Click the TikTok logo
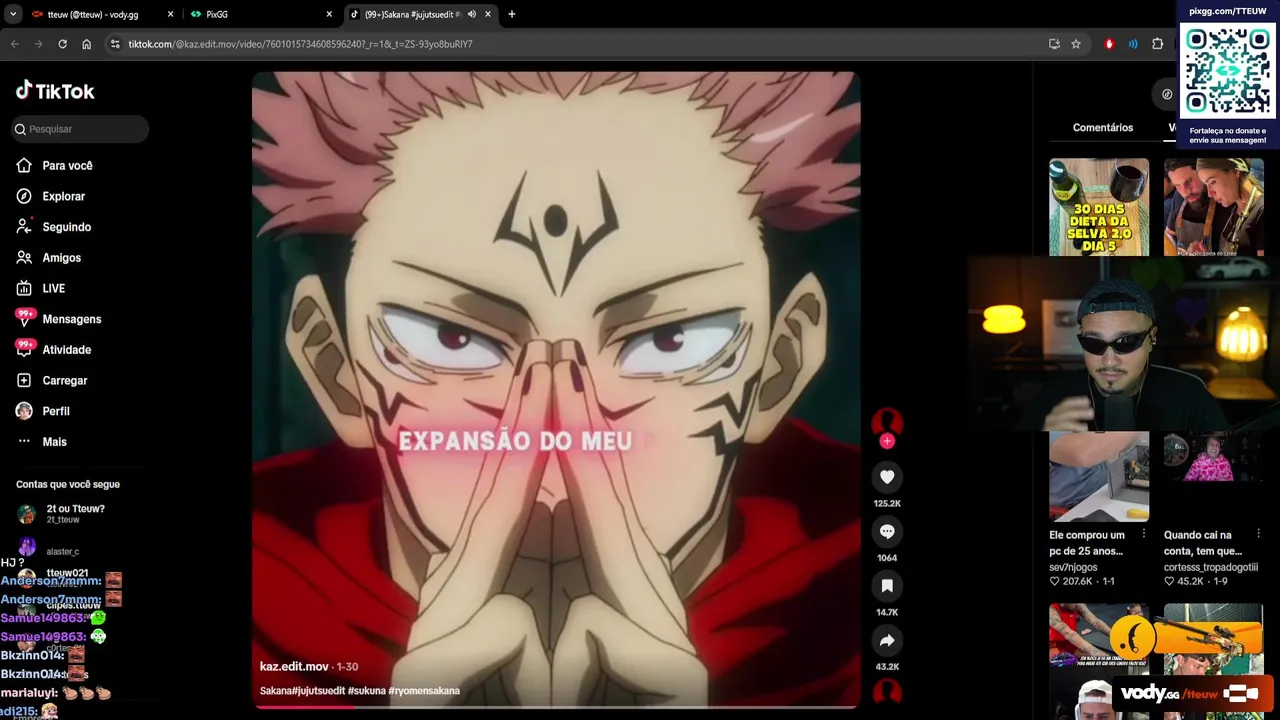Image resolution: width=1280 pixels, height=720 pixels. [x=55, y=91]
